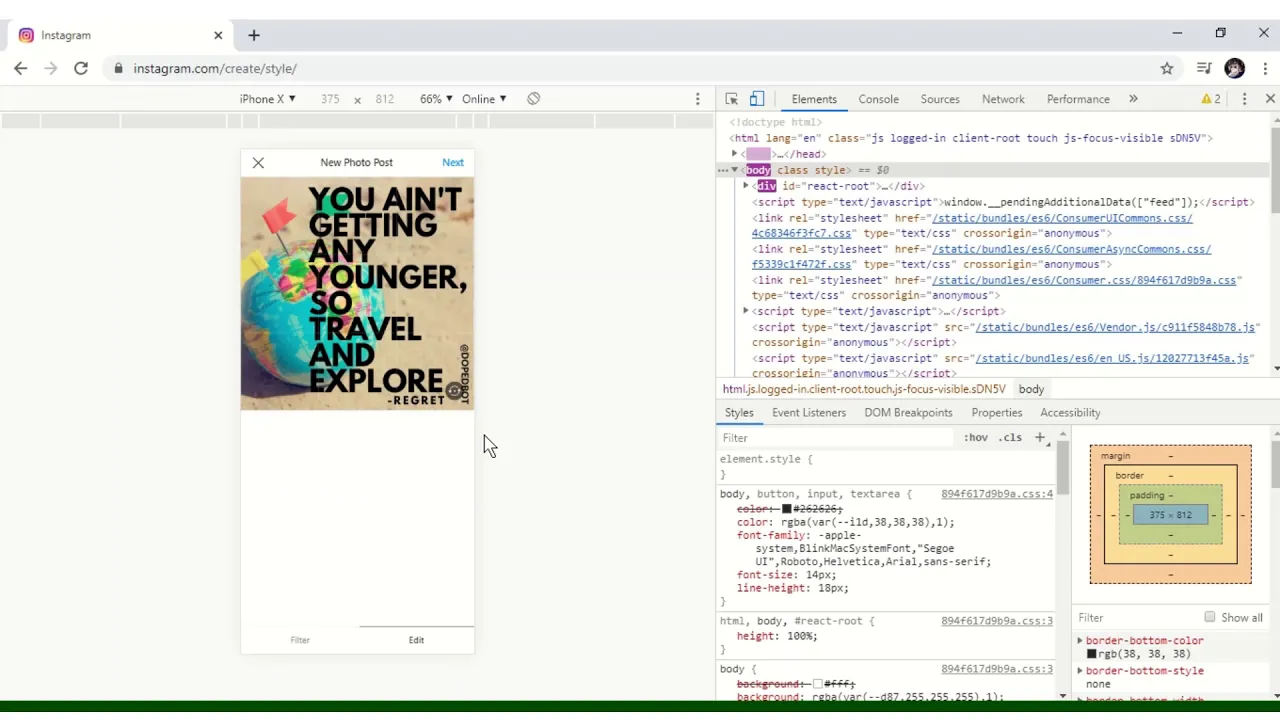
Task: Open Chrome main menu
Action: tap(1266, 68)
